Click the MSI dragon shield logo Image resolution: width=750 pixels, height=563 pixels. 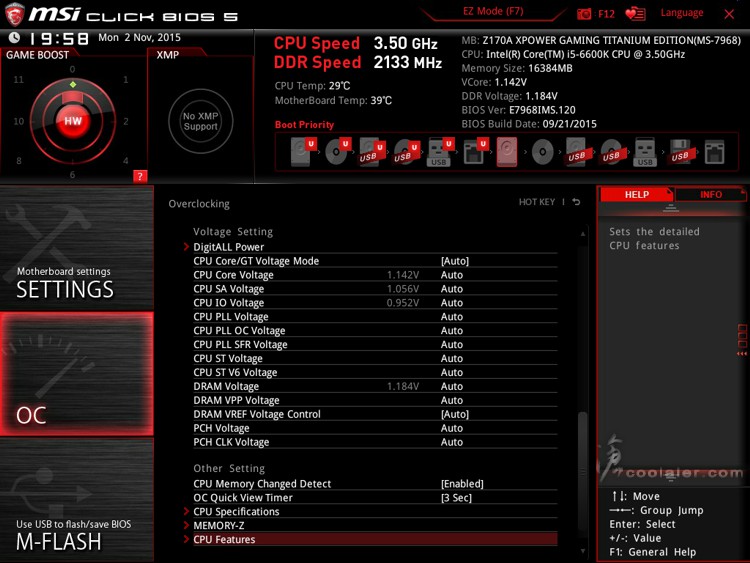[x=14, y=14]
